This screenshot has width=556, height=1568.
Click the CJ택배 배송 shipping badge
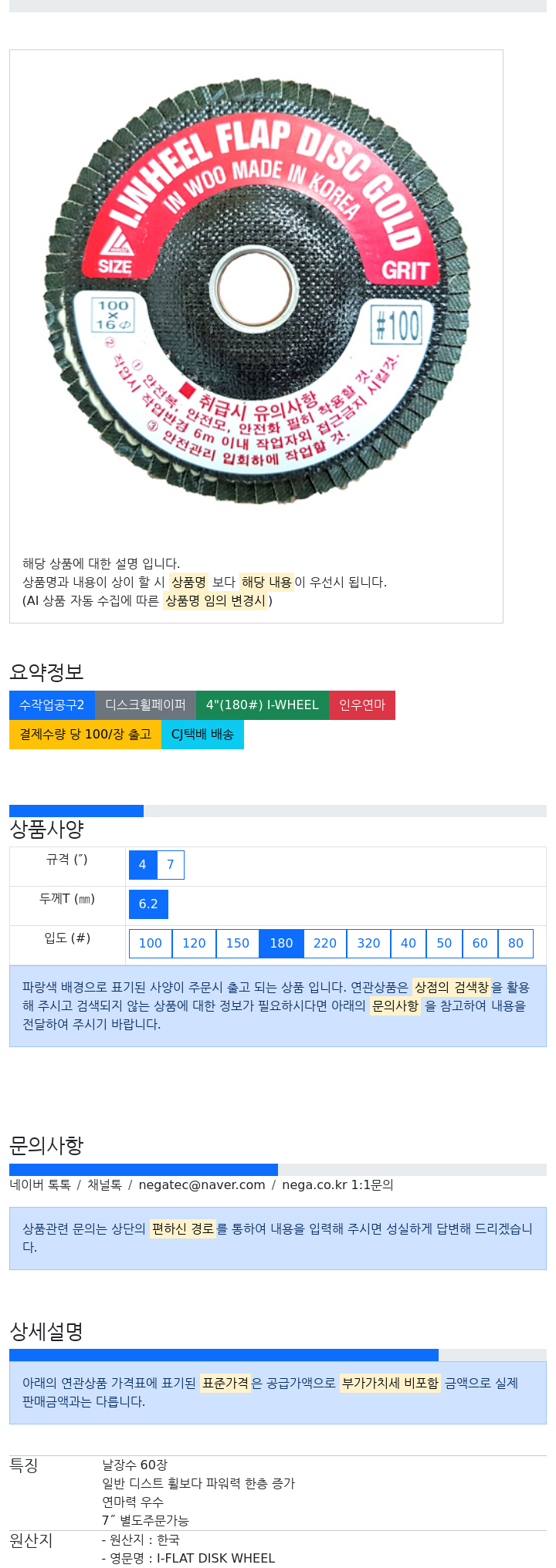pyautogui.click(x=202, y=735)
